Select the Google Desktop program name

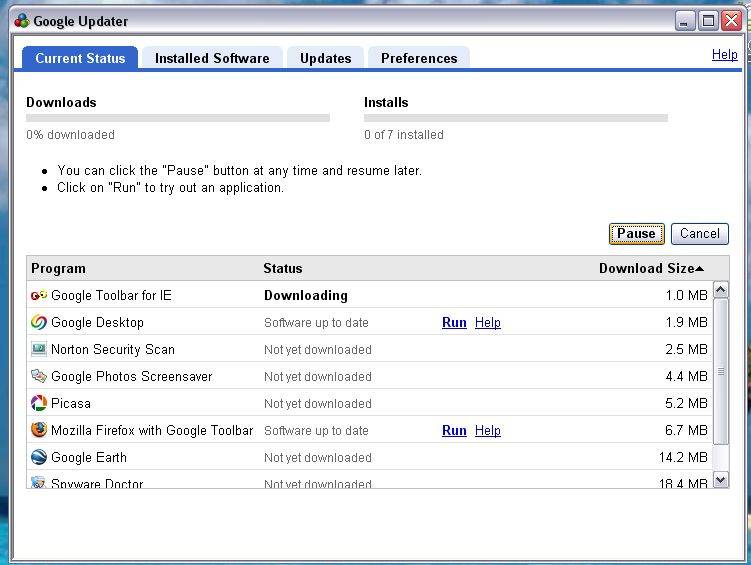point(97,322)
